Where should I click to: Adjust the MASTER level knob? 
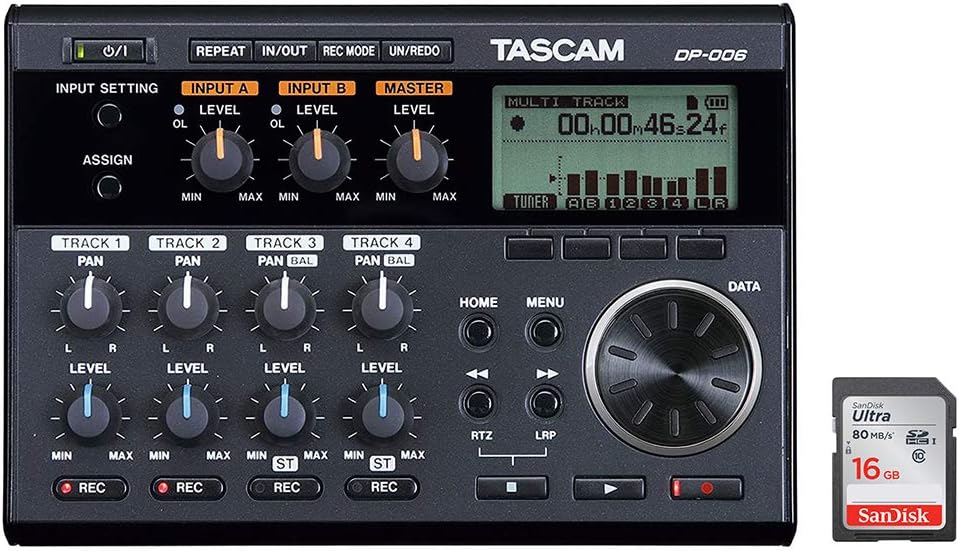[x=417, y=160]
